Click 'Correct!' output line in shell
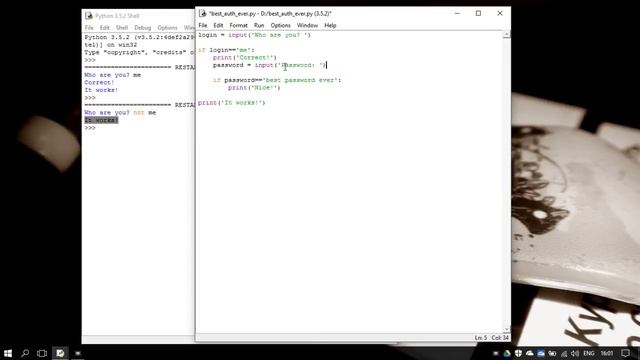This screenshot has width=640, height=360. tap(99, 82)
